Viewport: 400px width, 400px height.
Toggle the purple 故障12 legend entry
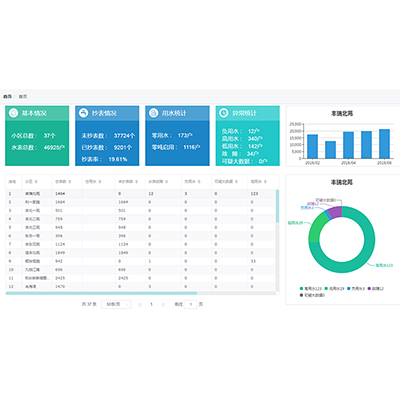pos(376,289)
